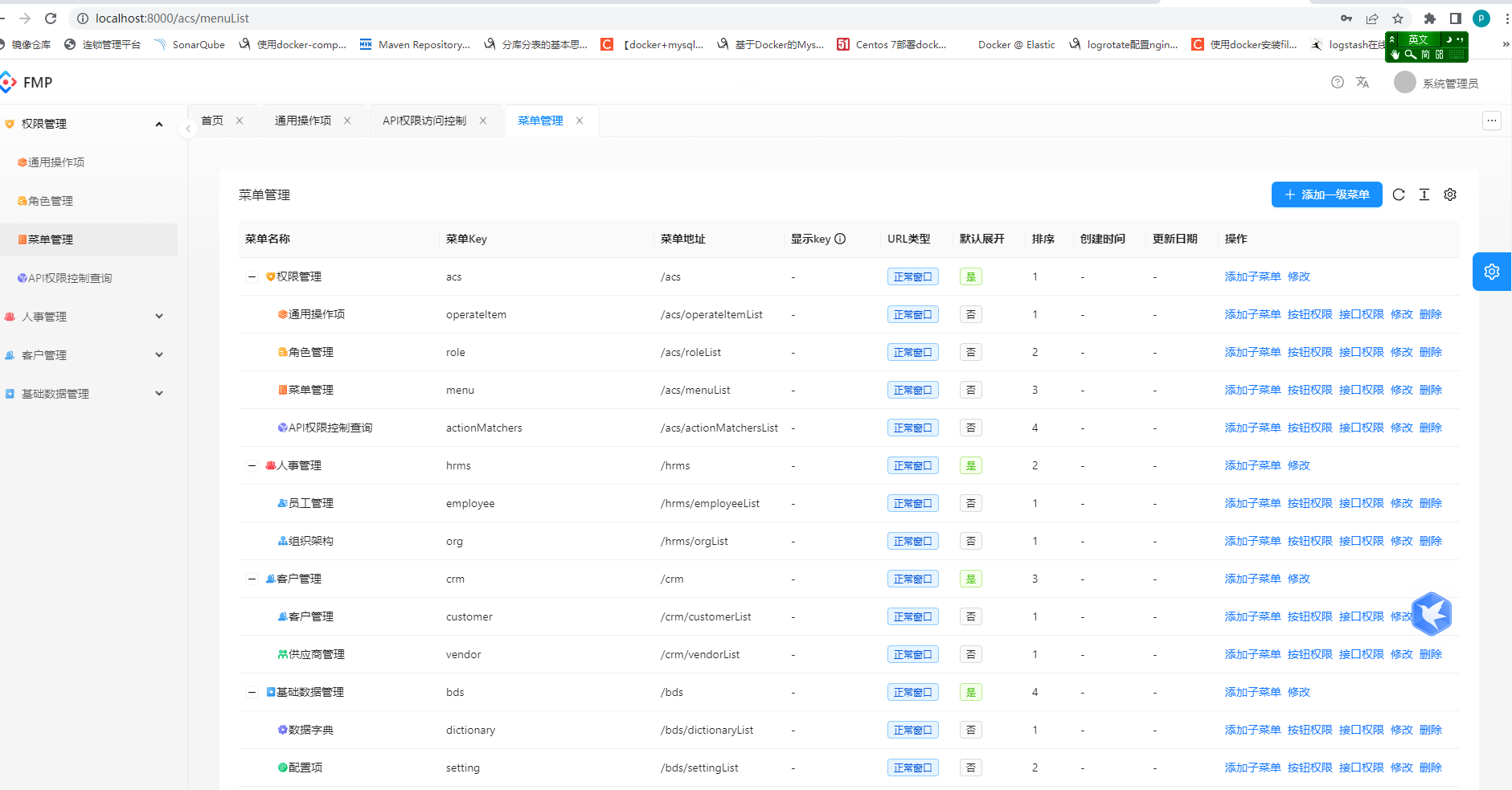
Task: Click the FMP logo
Action: [8, 82]
